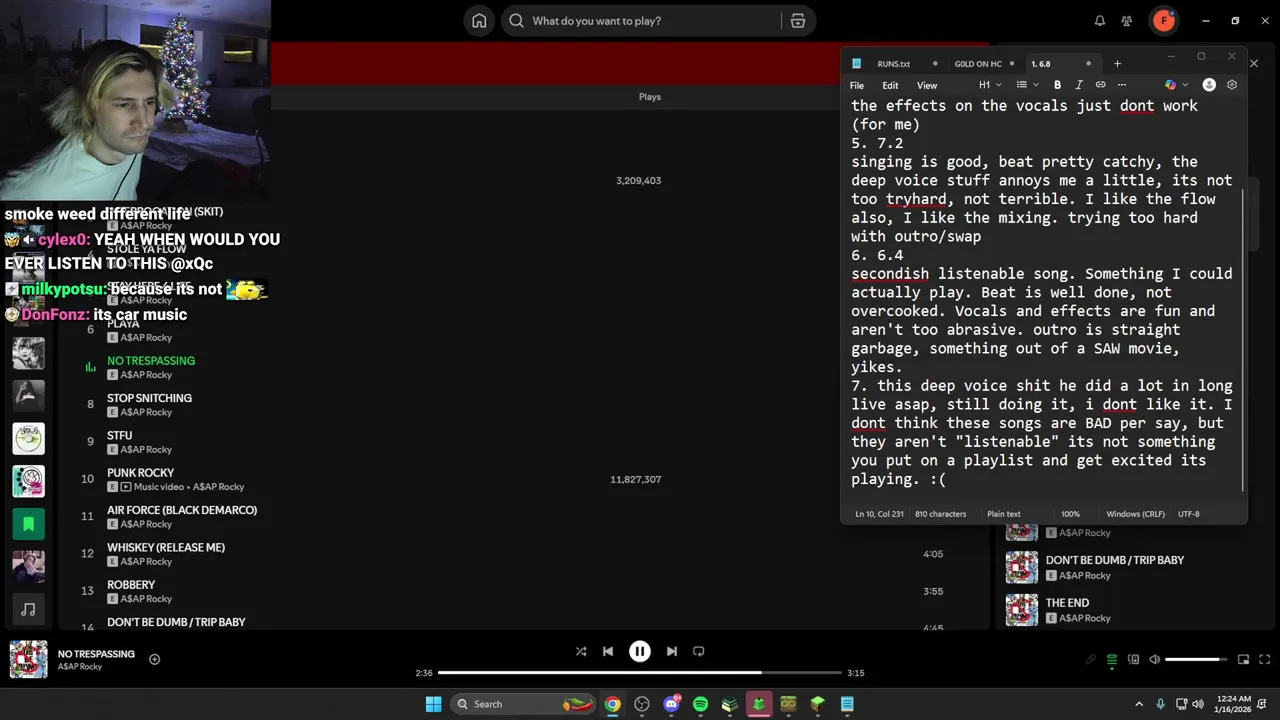The image size is (1280, 720).
Task: Pause the current song
Action: click(640, 652)
